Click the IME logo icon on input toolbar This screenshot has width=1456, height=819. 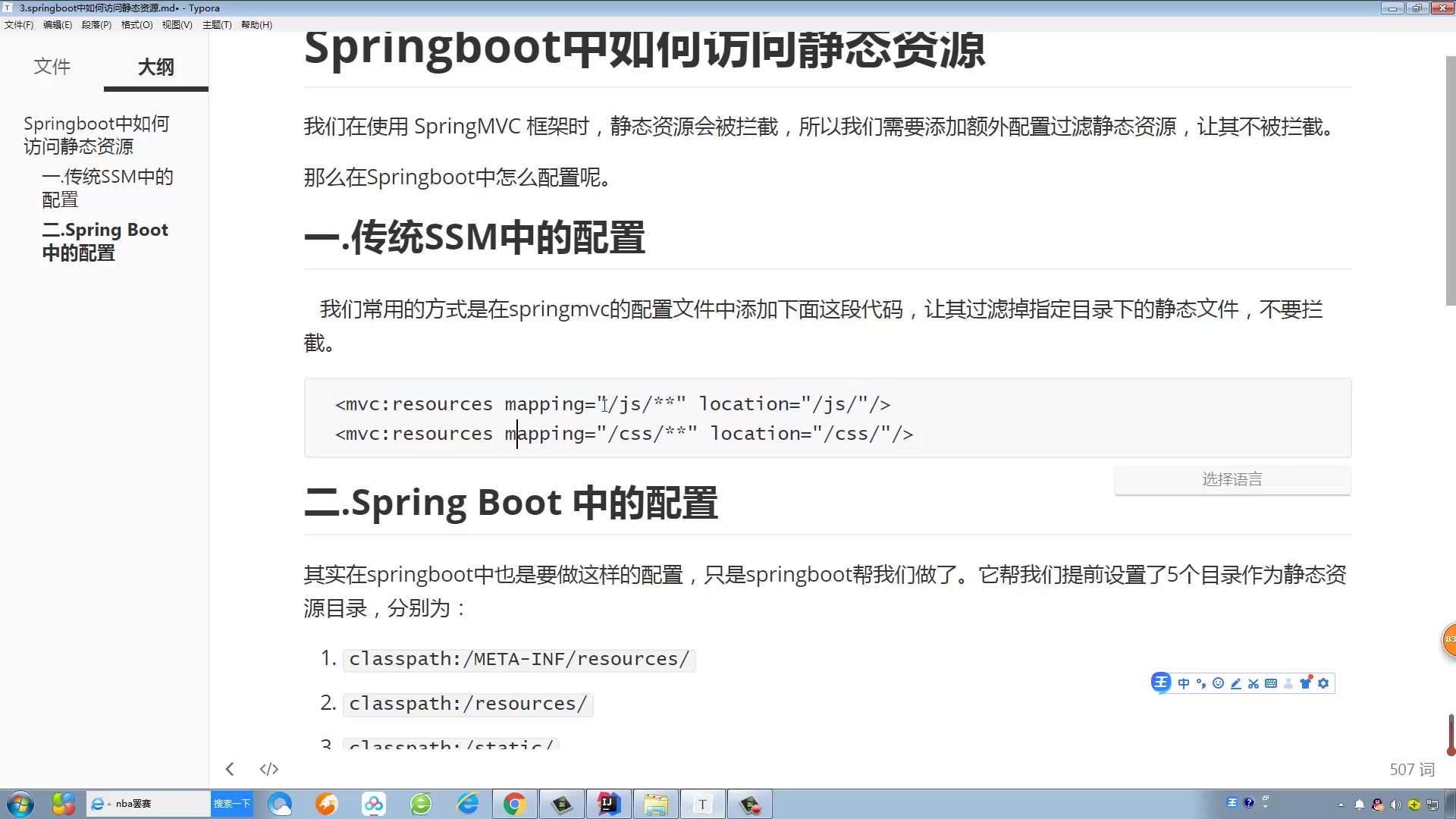point(1161,682)
